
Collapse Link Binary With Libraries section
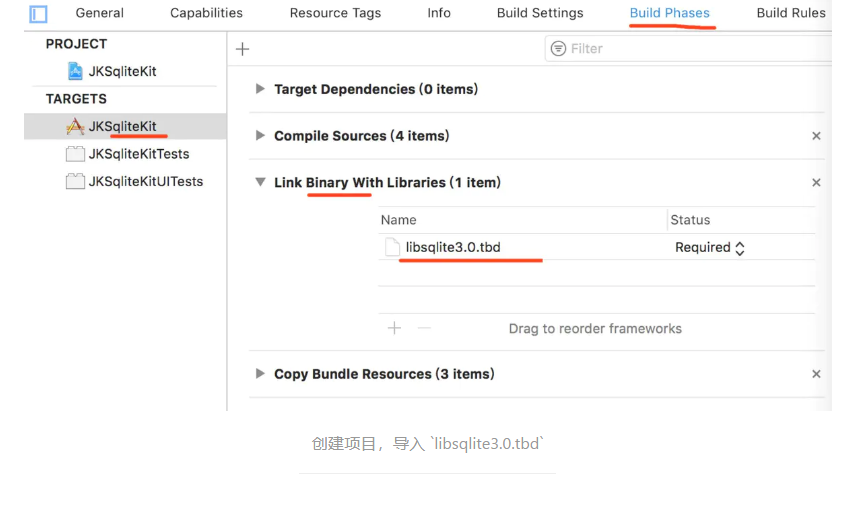[x=260, y=183]
